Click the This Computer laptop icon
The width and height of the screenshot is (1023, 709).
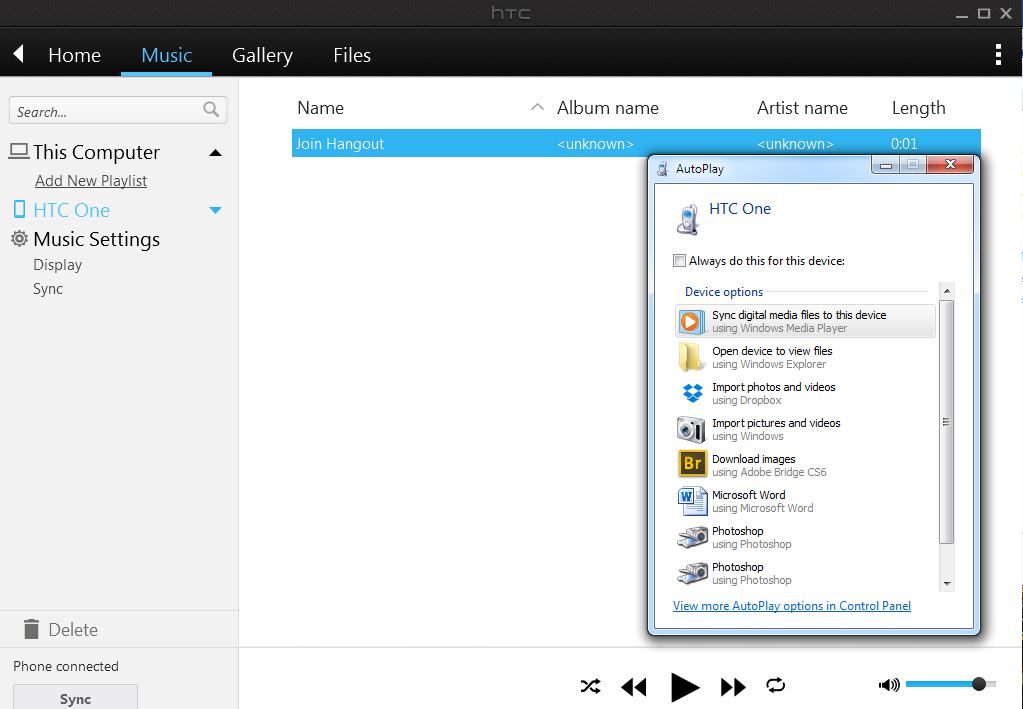pyautogui.click(x=19, y=151)
